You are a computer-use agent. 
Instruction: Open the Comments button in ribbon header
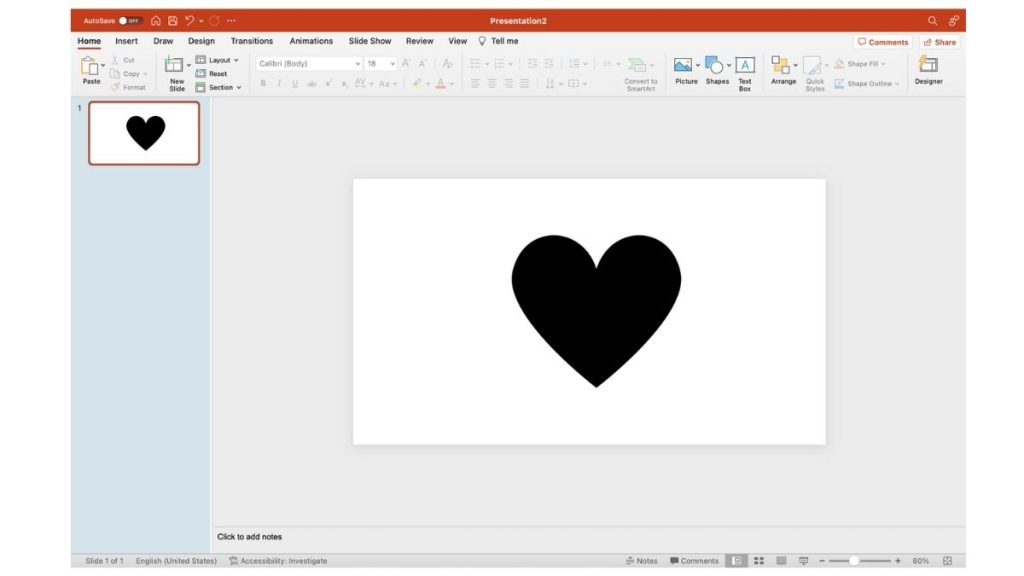click(x=883, y=42)
